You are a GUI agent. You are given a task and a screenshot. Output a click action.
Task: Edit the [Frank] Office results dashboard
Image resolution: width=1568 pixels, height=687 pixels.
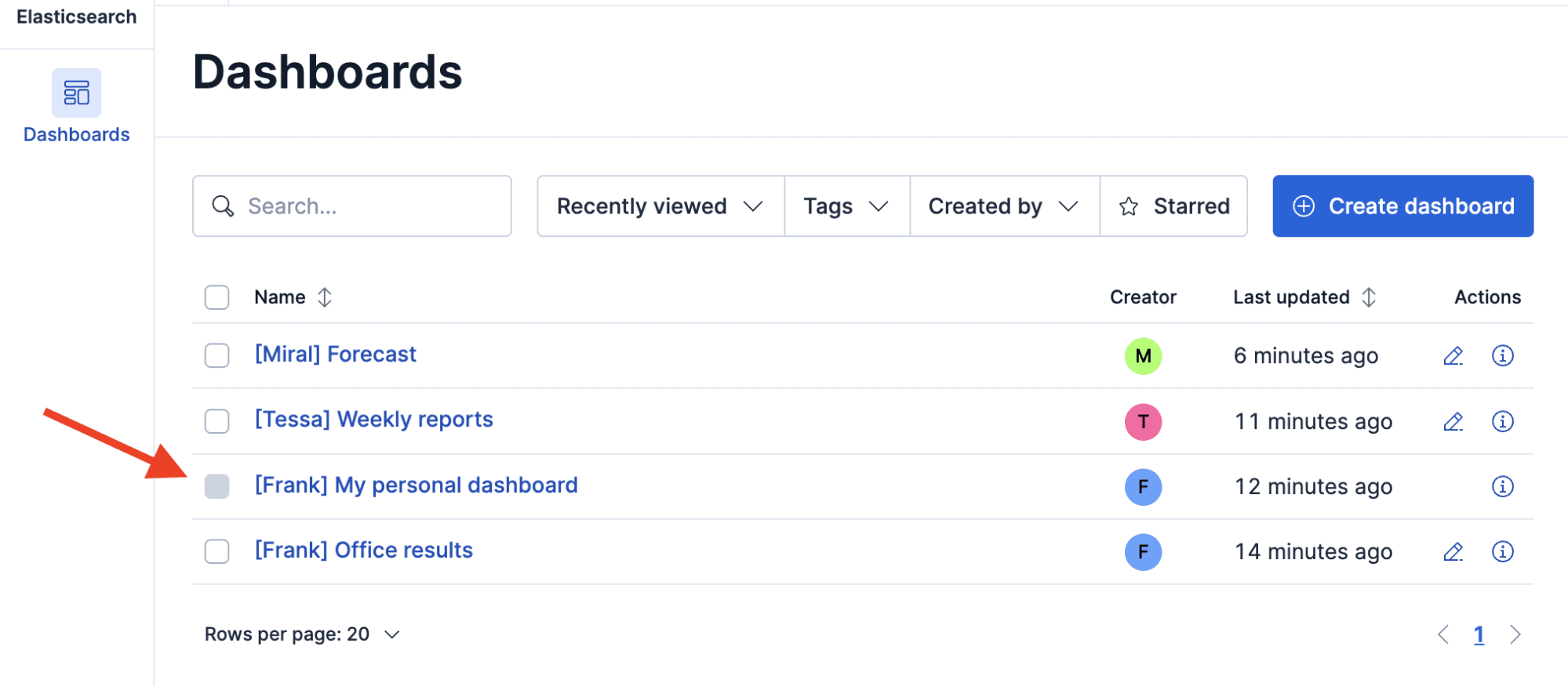click(1453, 552)
